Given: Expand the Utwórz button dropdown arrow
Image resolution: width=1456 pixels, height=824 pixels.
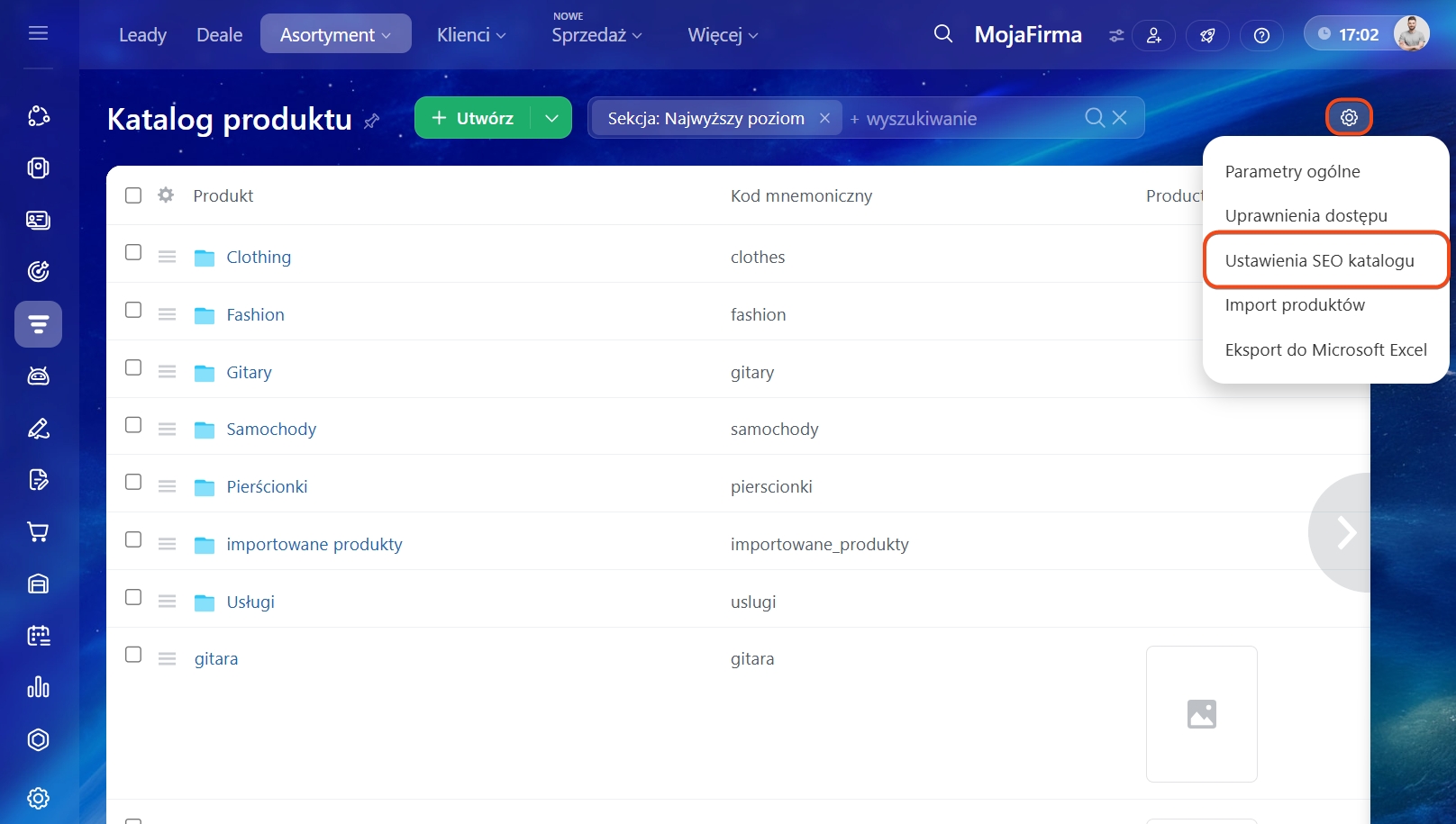Looking at the screenshot, I should [x=551, y=118].
